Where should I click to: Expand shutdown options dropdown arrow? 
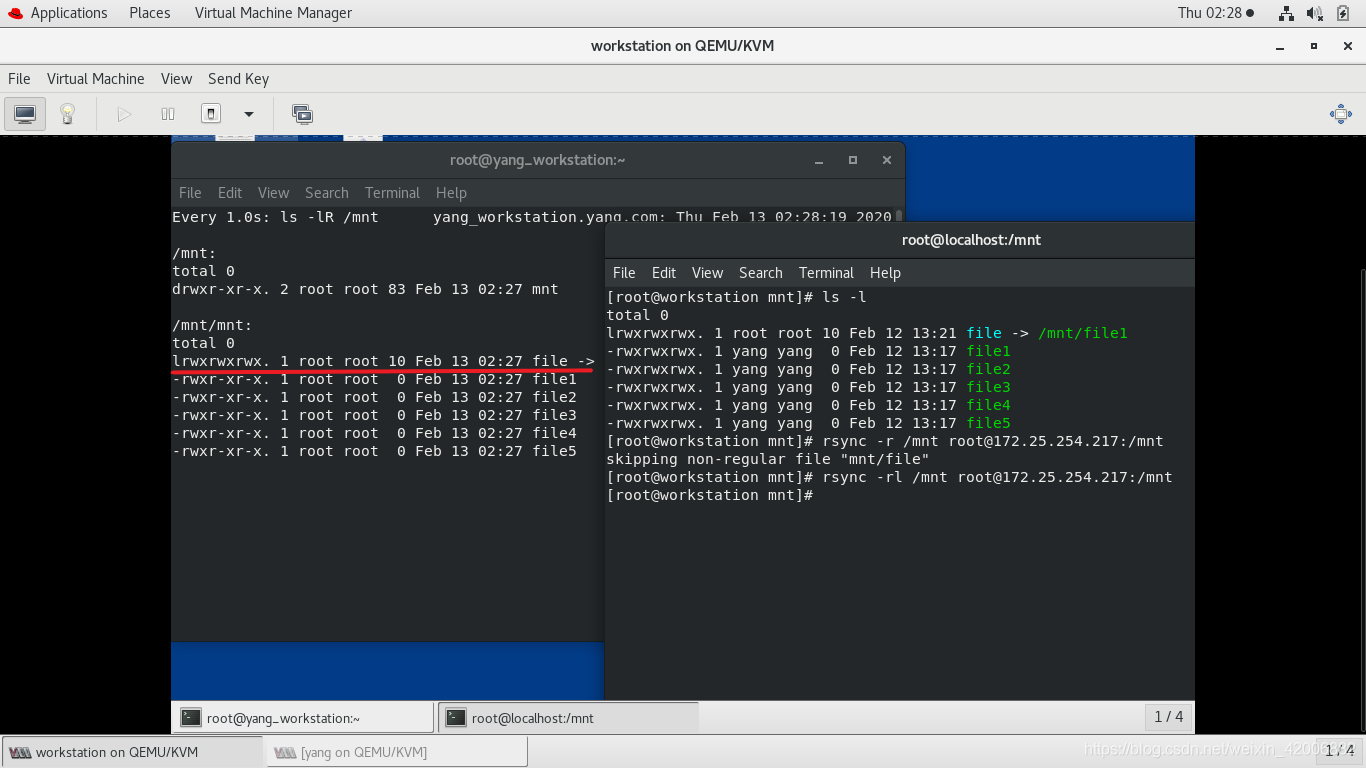coord(249,114)
